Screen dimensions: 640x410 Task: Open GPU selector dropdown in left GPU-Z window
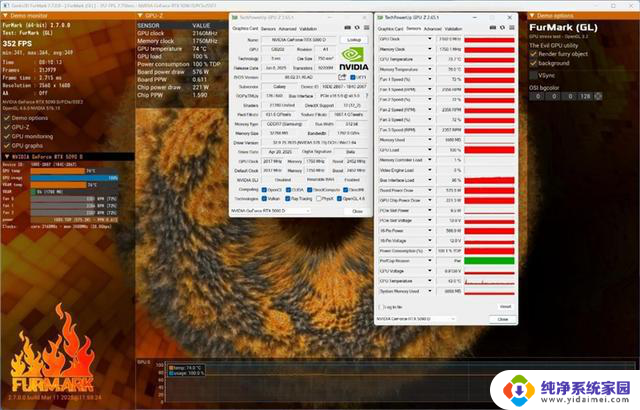(271, 211)
